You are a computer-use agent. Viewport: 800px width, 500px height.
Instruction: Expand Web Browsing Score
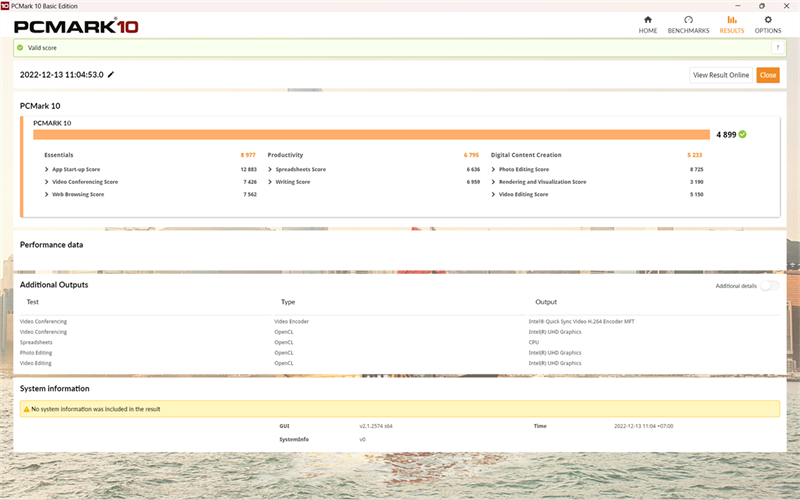(46, 194)
